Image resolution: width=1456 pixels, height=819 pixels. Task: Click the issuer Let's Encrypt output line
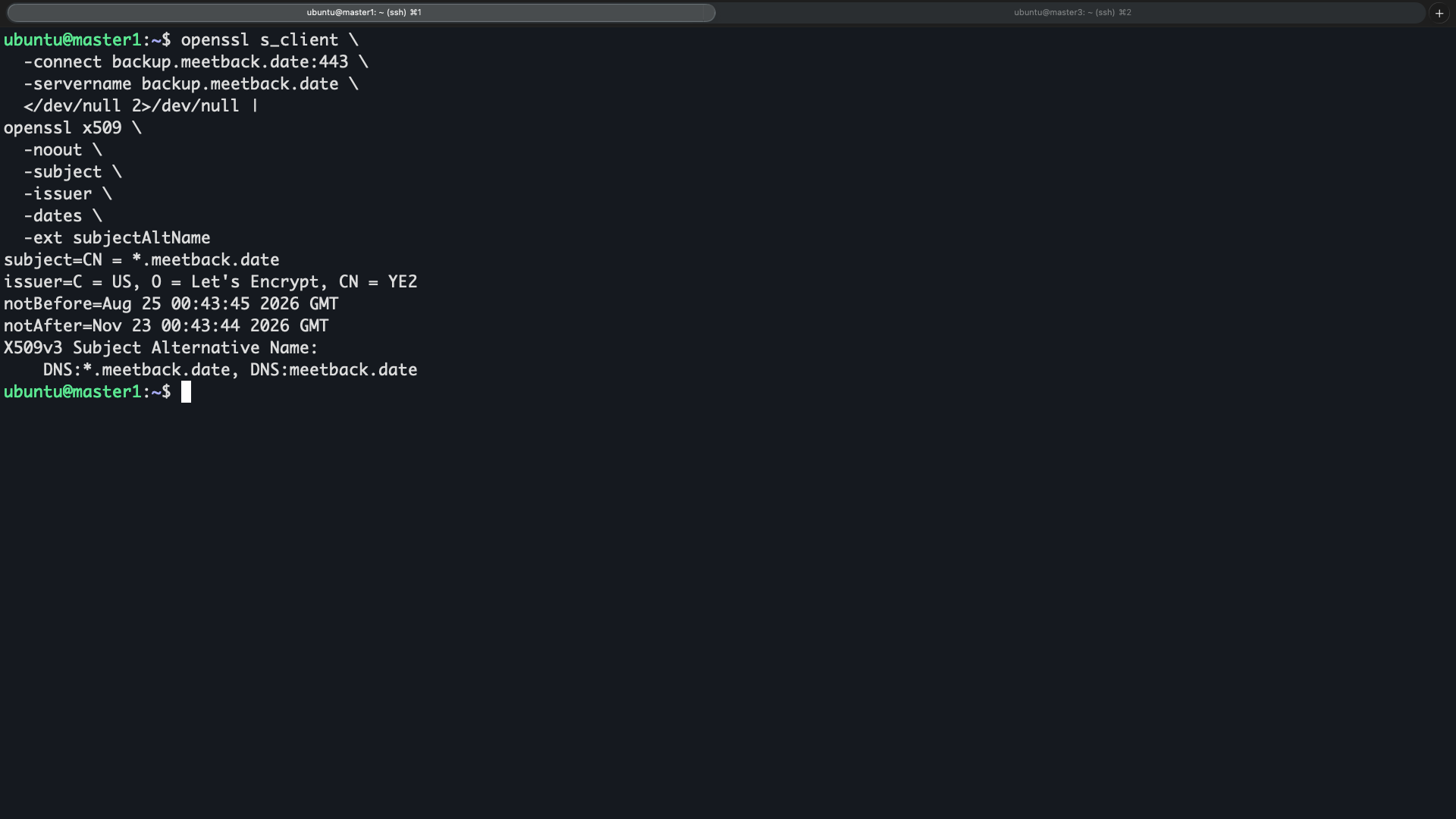(211, 282)
